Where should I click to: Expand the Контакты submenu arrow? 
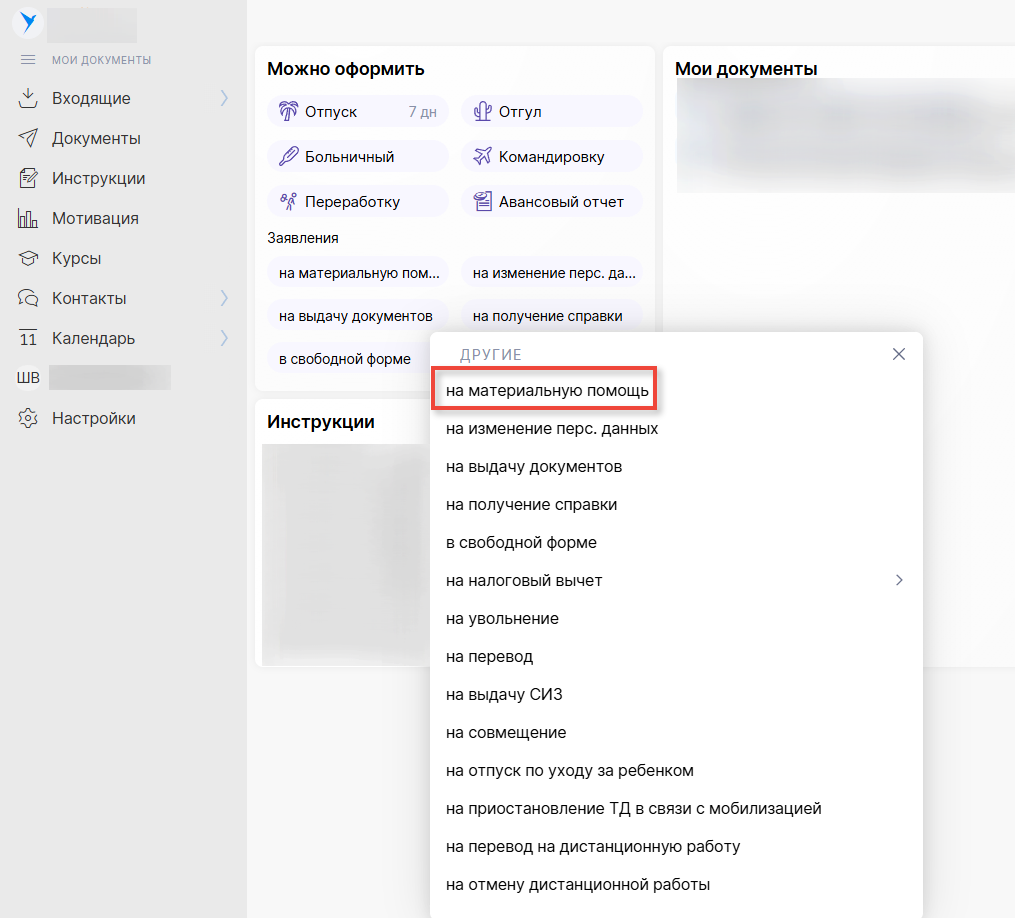(x=224, y=298)
